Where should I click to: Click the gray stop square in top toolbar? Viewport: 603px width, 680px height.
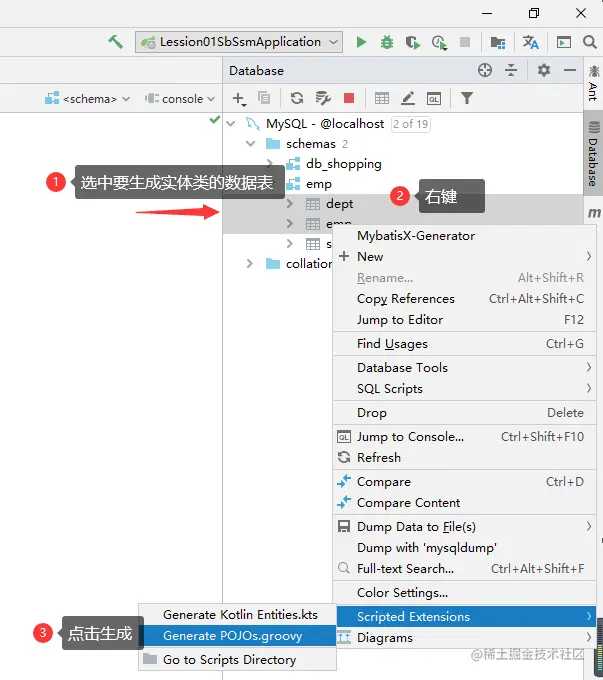[x=465, y=42]
